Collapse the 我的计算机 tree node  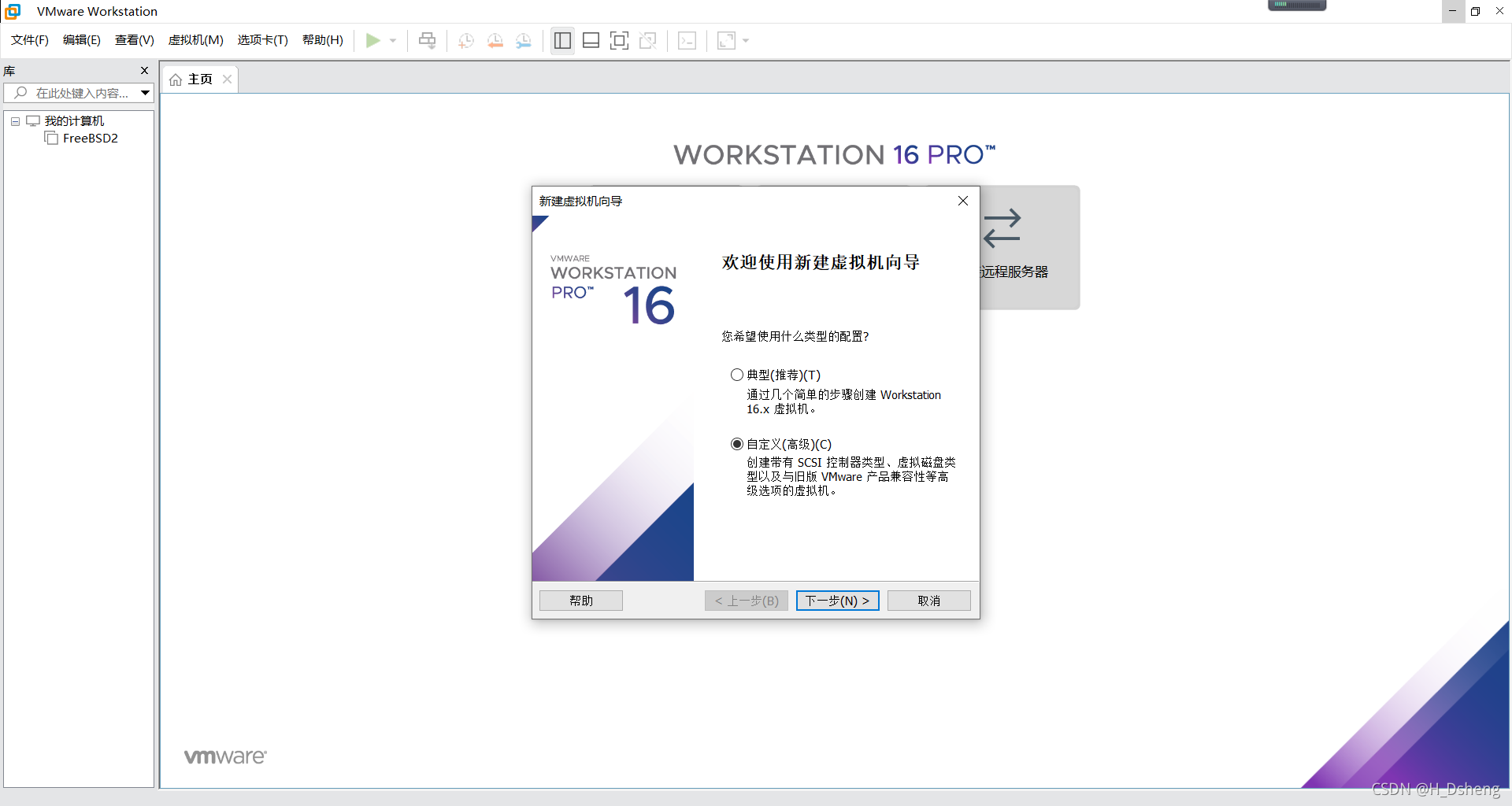click(x=15, y=121)
